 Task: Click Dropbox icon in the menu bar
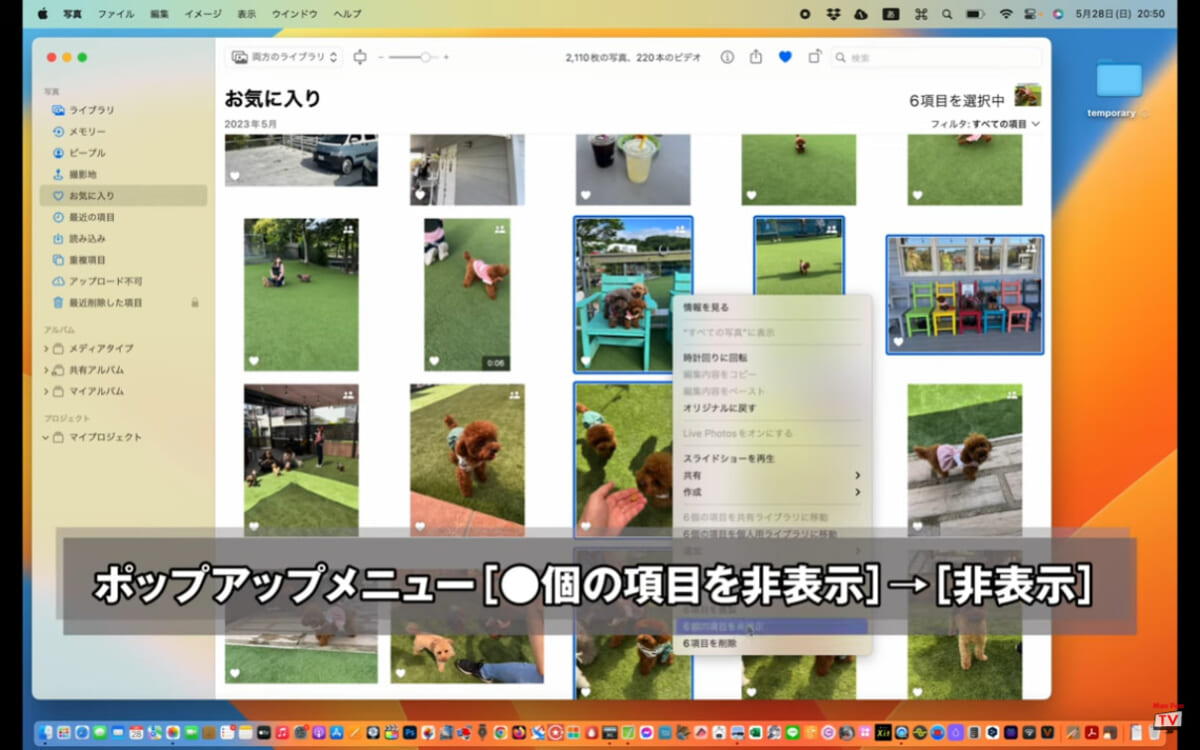tap(833, 14)
